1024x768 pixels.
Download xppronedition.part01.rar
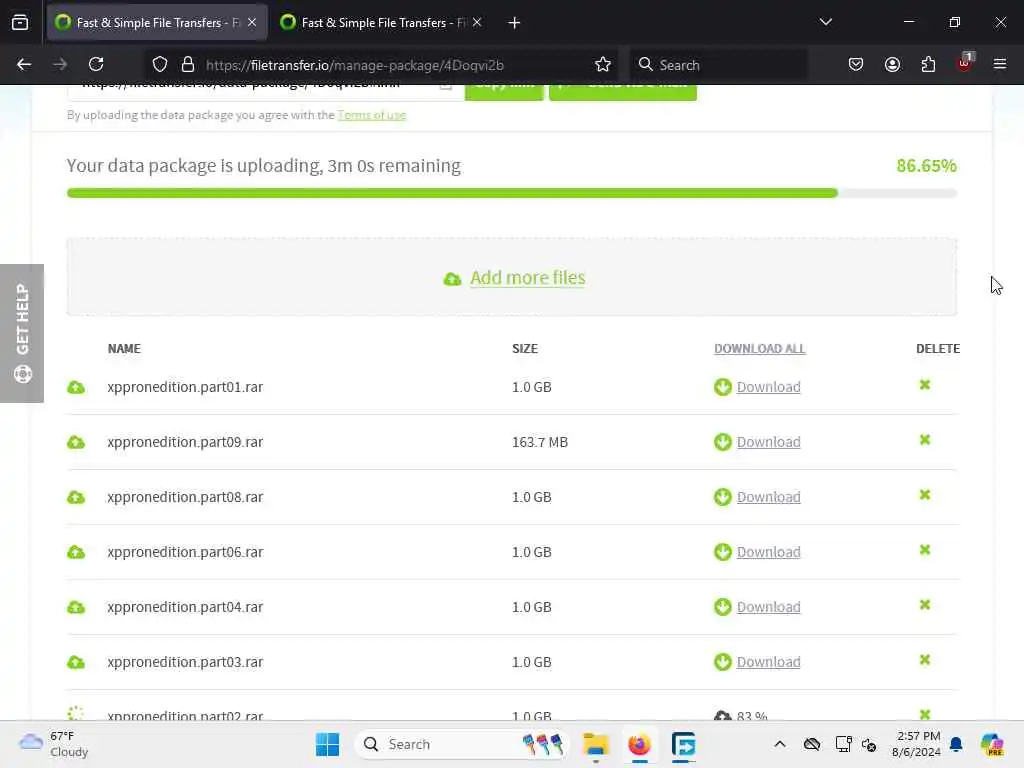click(x=768, y=387)
